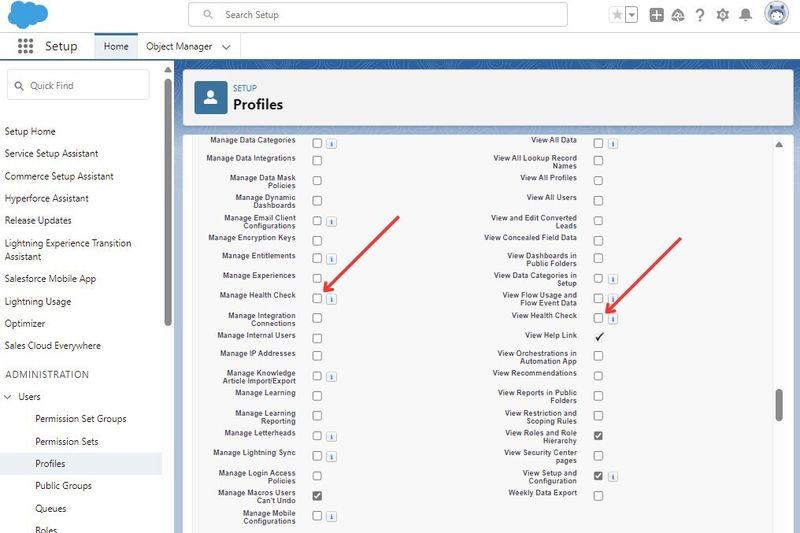
Task: Click the user avatar icon
Action: tap(777, 13)
